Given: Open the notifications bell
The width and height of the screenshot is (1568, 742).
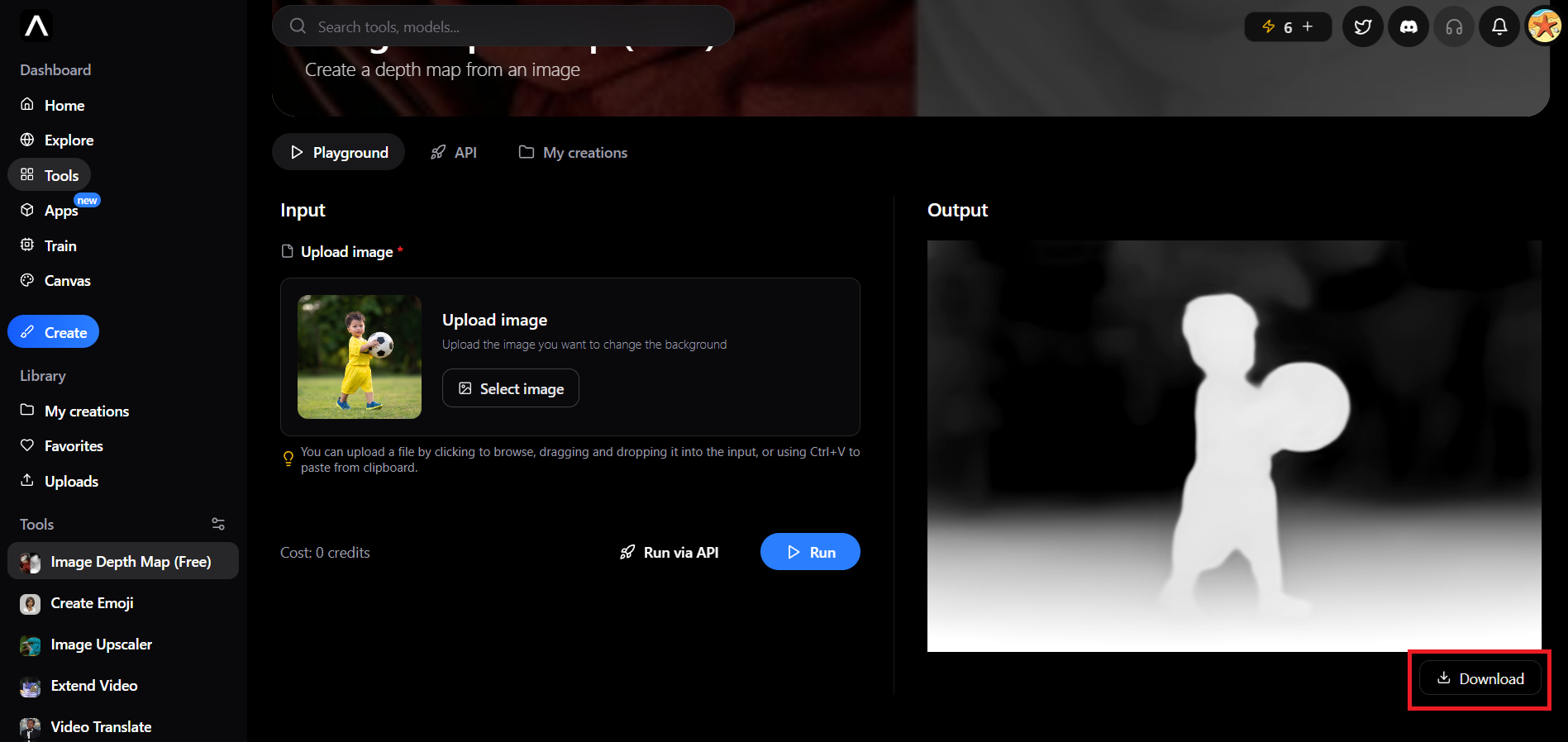Looking at the screenshot, I should [1499, 27].
